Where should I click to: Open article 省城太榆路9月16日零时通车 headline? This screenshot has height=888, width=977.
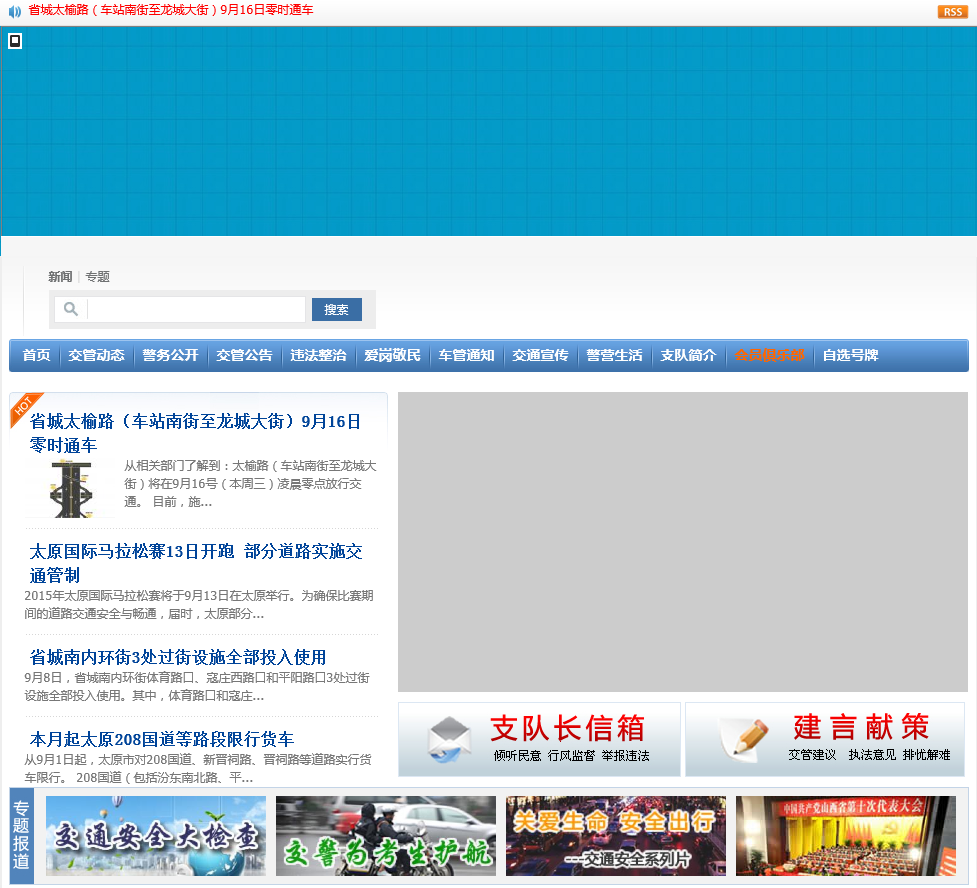point(195,433)
